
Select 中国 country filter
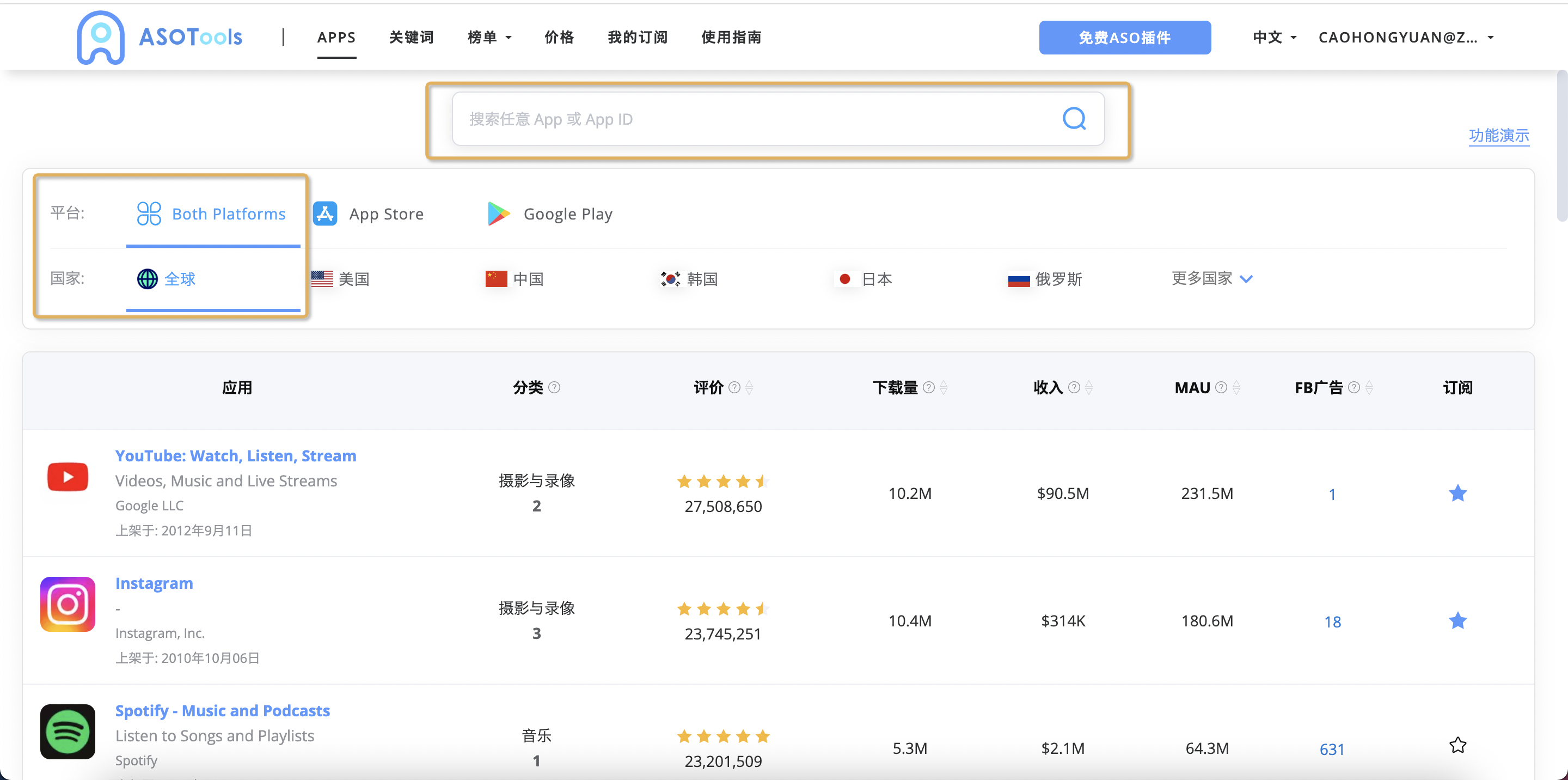click(514, 279)
